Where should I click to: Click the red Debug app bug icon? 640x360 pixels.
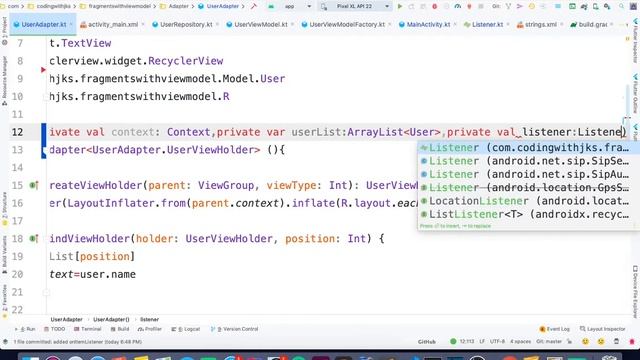pos(435,7)
